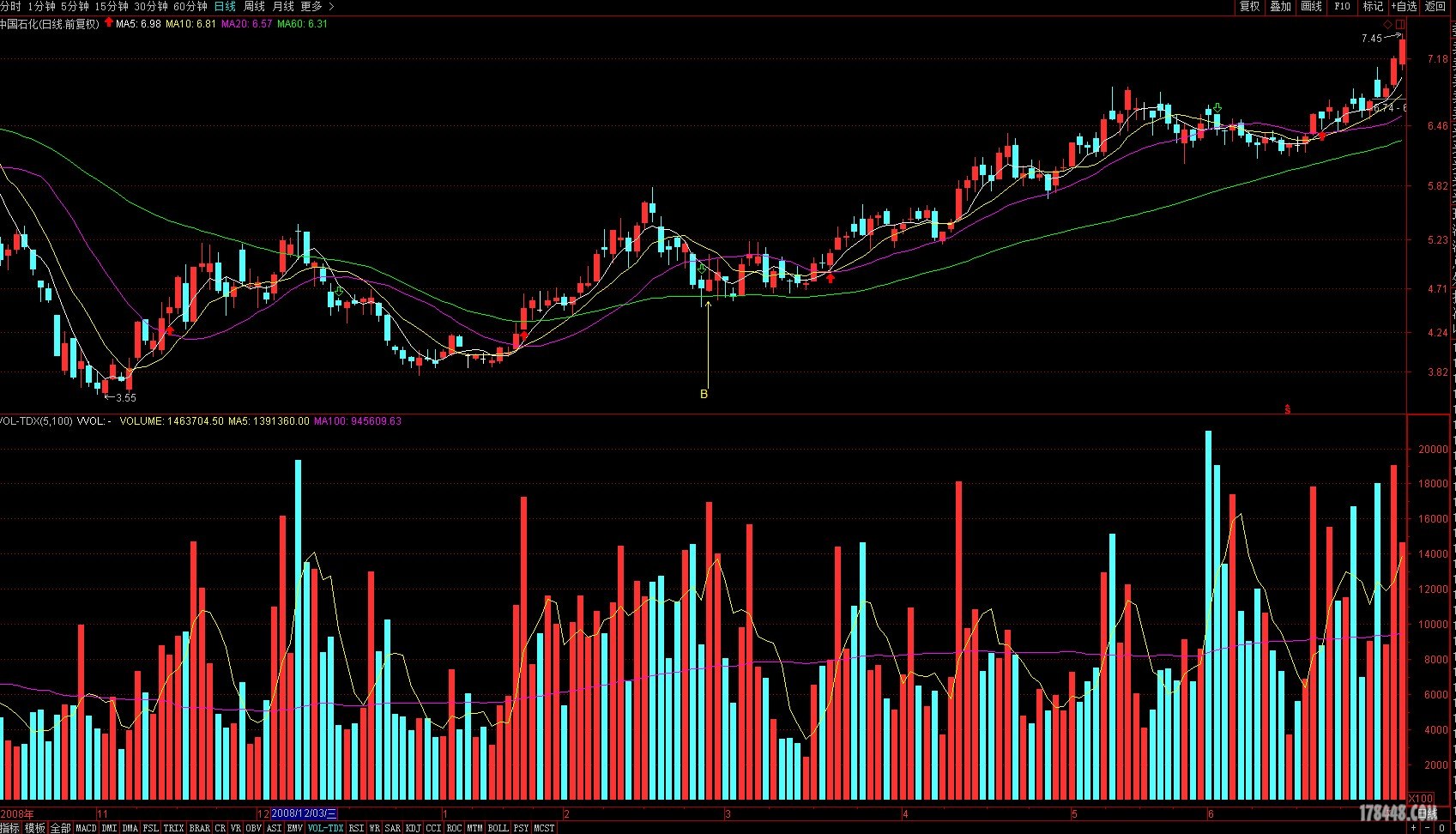Open the 画线 drawing tools
This screenshot has height=834, width=1456.
click(x=1311, y=6)
